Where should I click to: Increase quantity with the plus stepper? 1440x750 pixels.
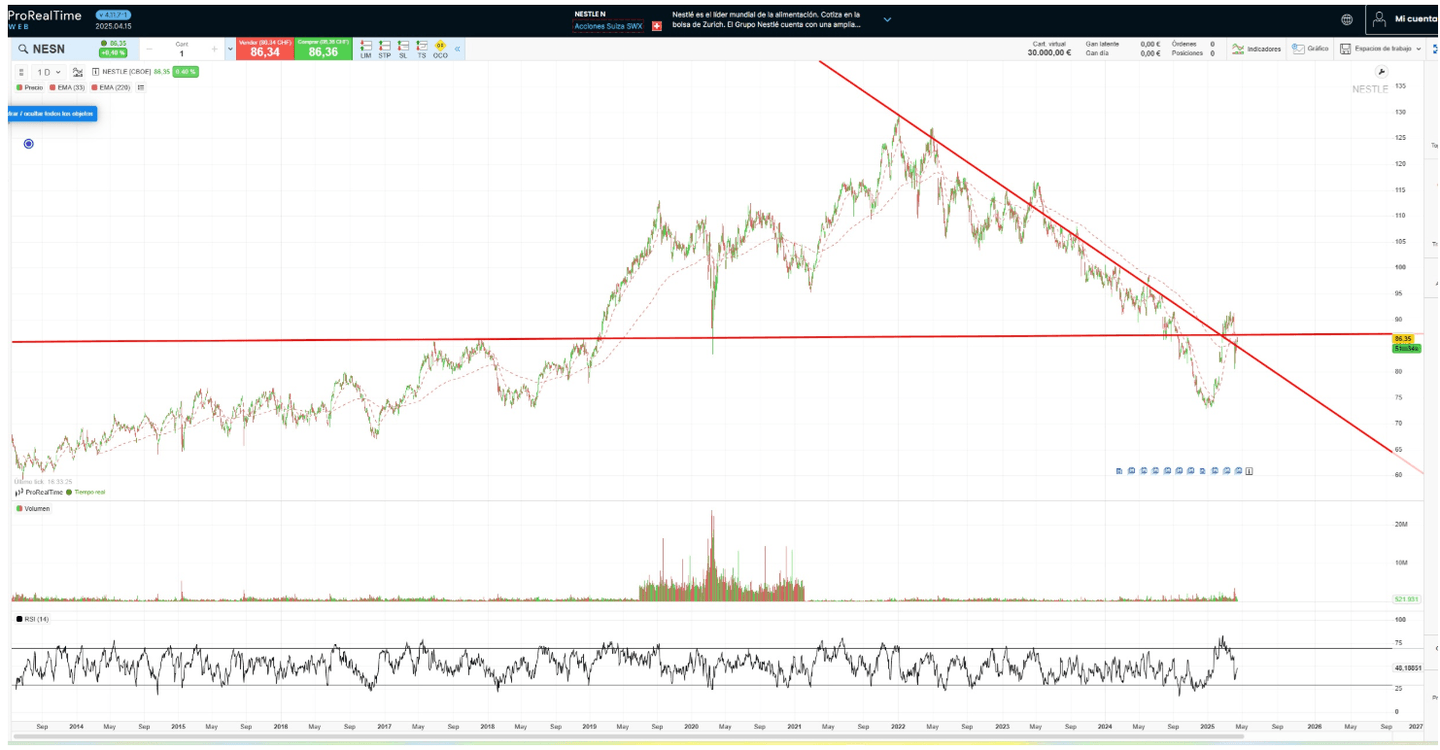point(214,49)
